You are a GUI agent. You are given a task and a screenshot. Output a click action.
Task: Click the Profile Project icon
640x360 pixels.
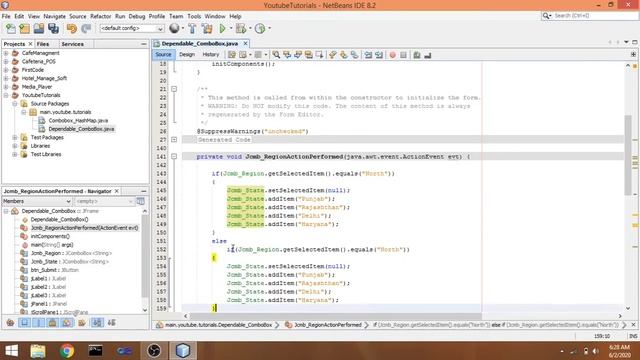[260, 28]
